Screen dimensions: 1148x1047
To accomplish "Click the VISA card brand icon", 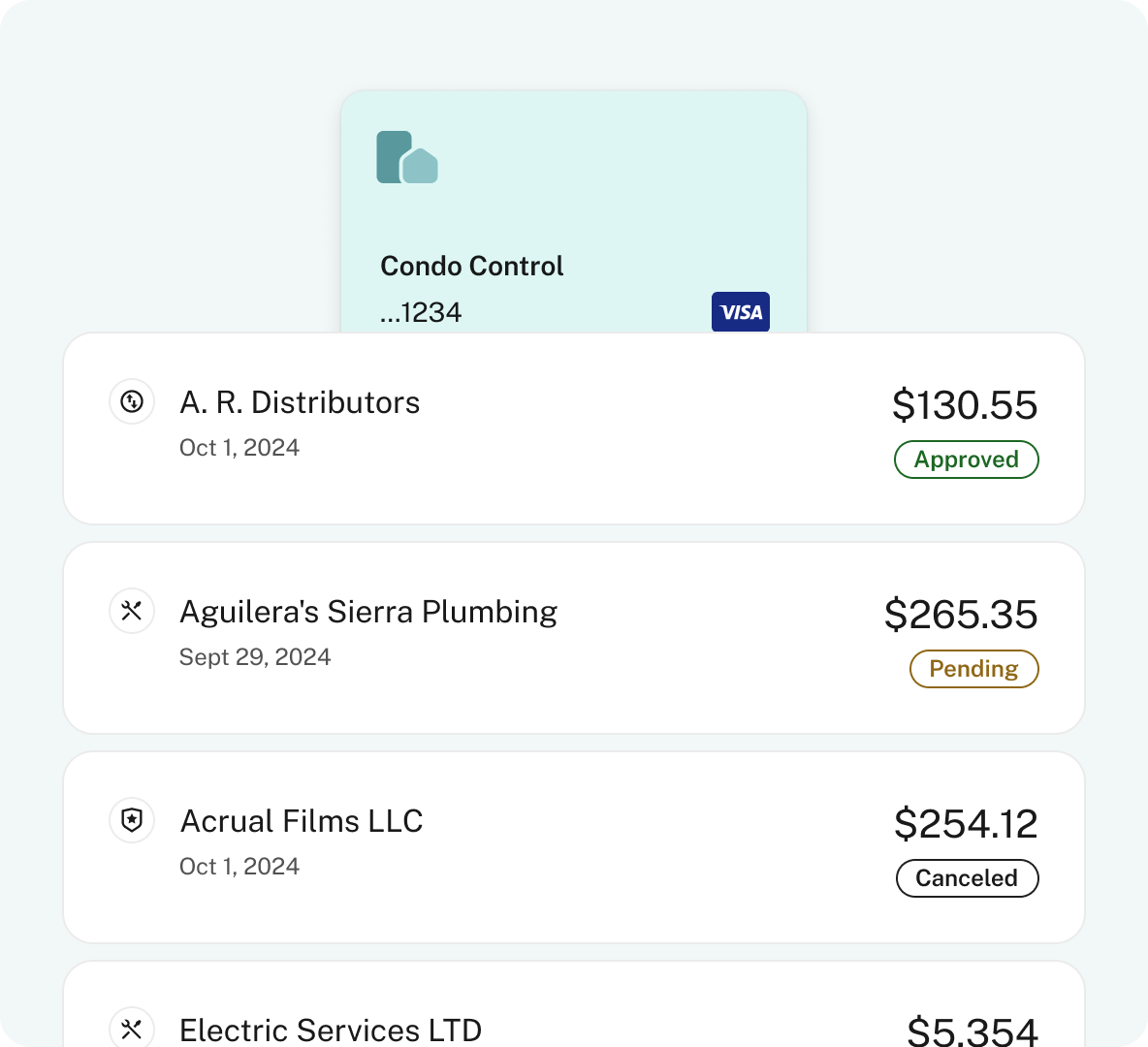I will point(741,312).
